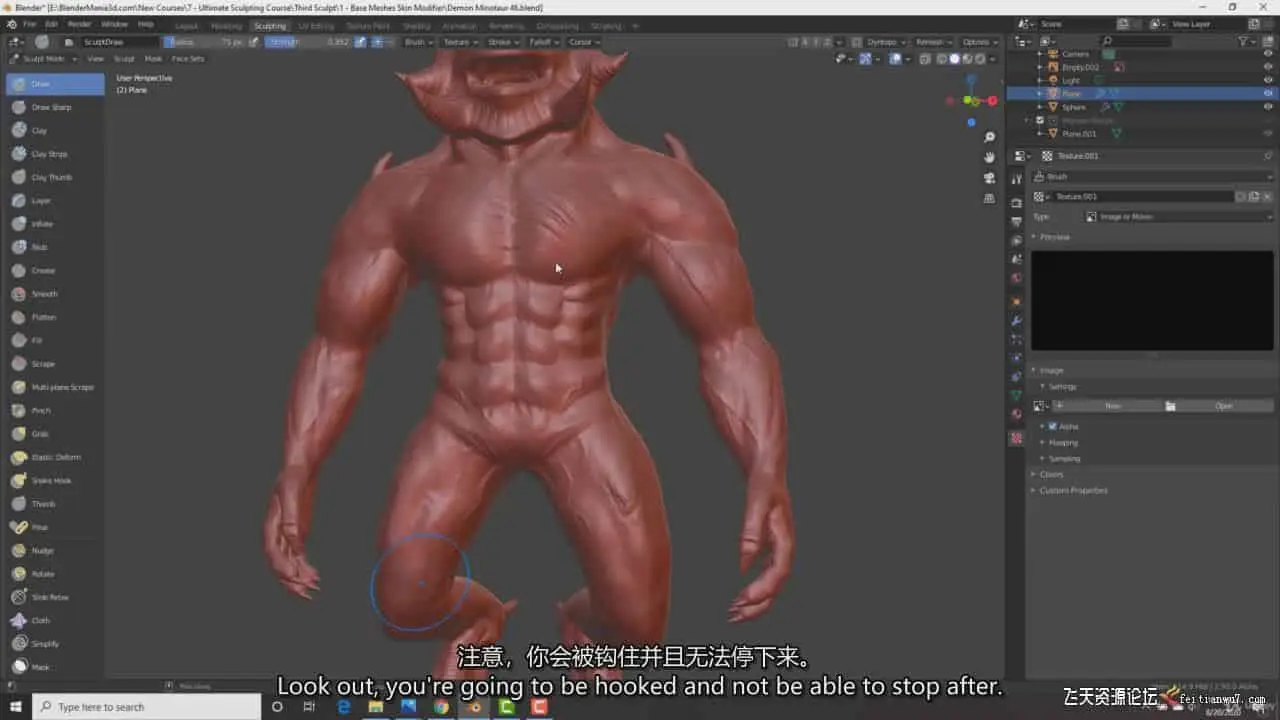This screenshot has height=720, width=1280.
Task: Pick the Clay Thumb brush
Action: point(55,177)
